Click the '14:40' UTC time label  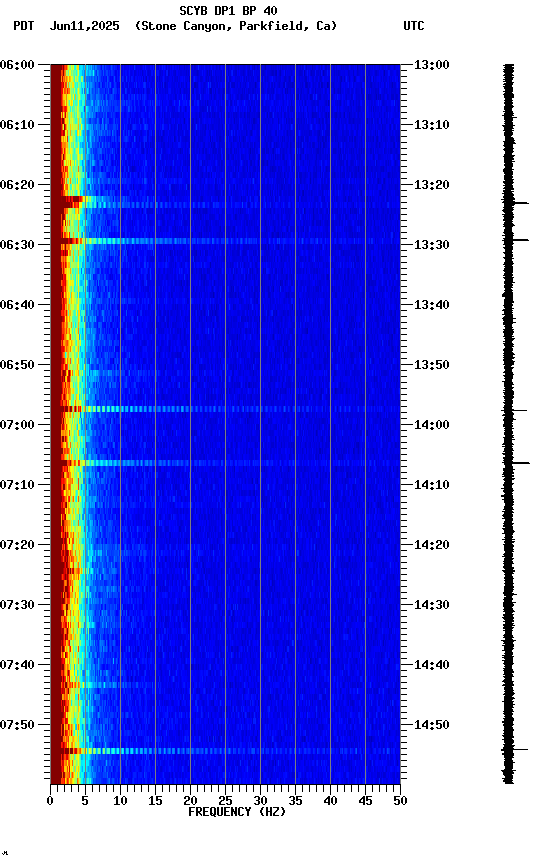click(x=432, y=665)
